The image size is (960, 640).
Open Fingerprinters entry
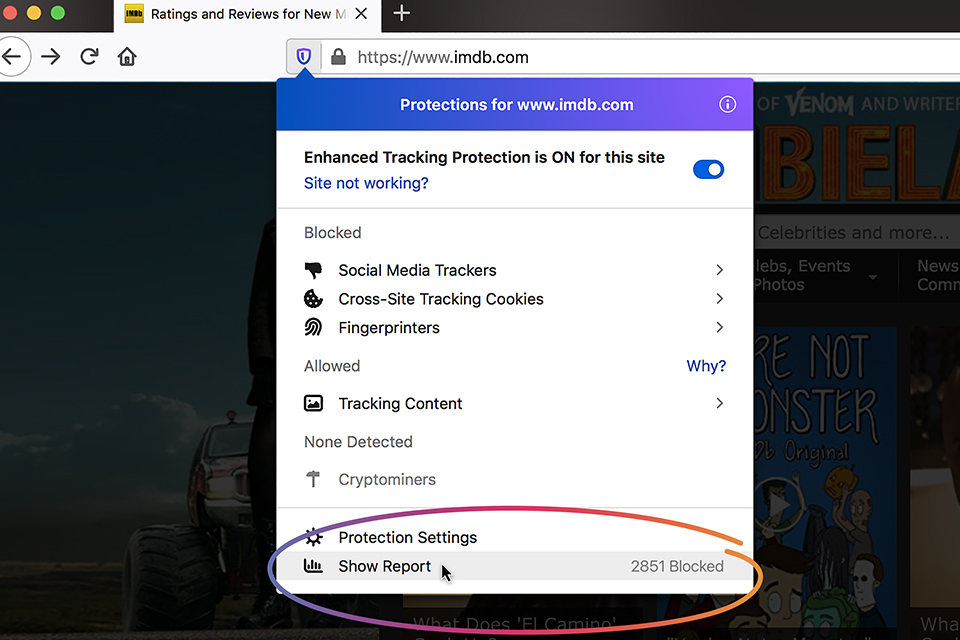(x=514, y=328)
